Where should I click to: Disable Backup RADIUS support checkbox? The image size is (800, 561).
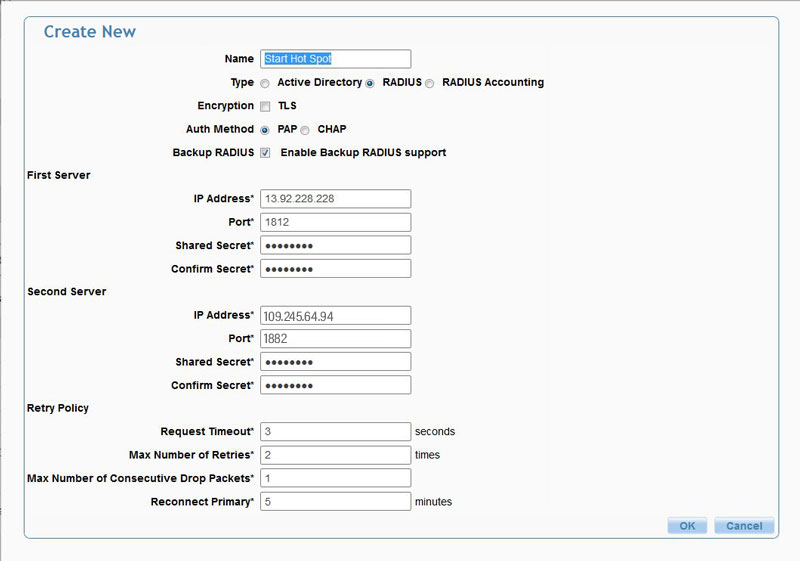coord(265,153)
